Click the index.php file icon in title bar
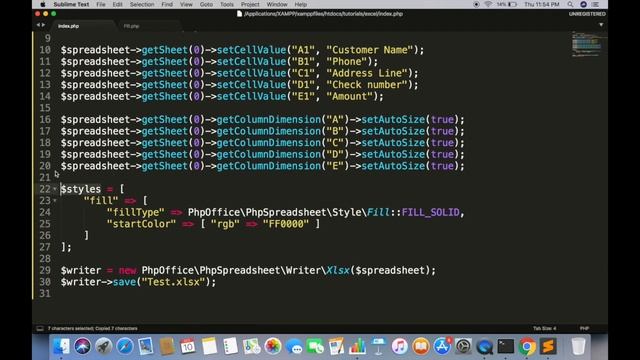The width and height of the screenshot is (640, 360). [x=240, y=14]
